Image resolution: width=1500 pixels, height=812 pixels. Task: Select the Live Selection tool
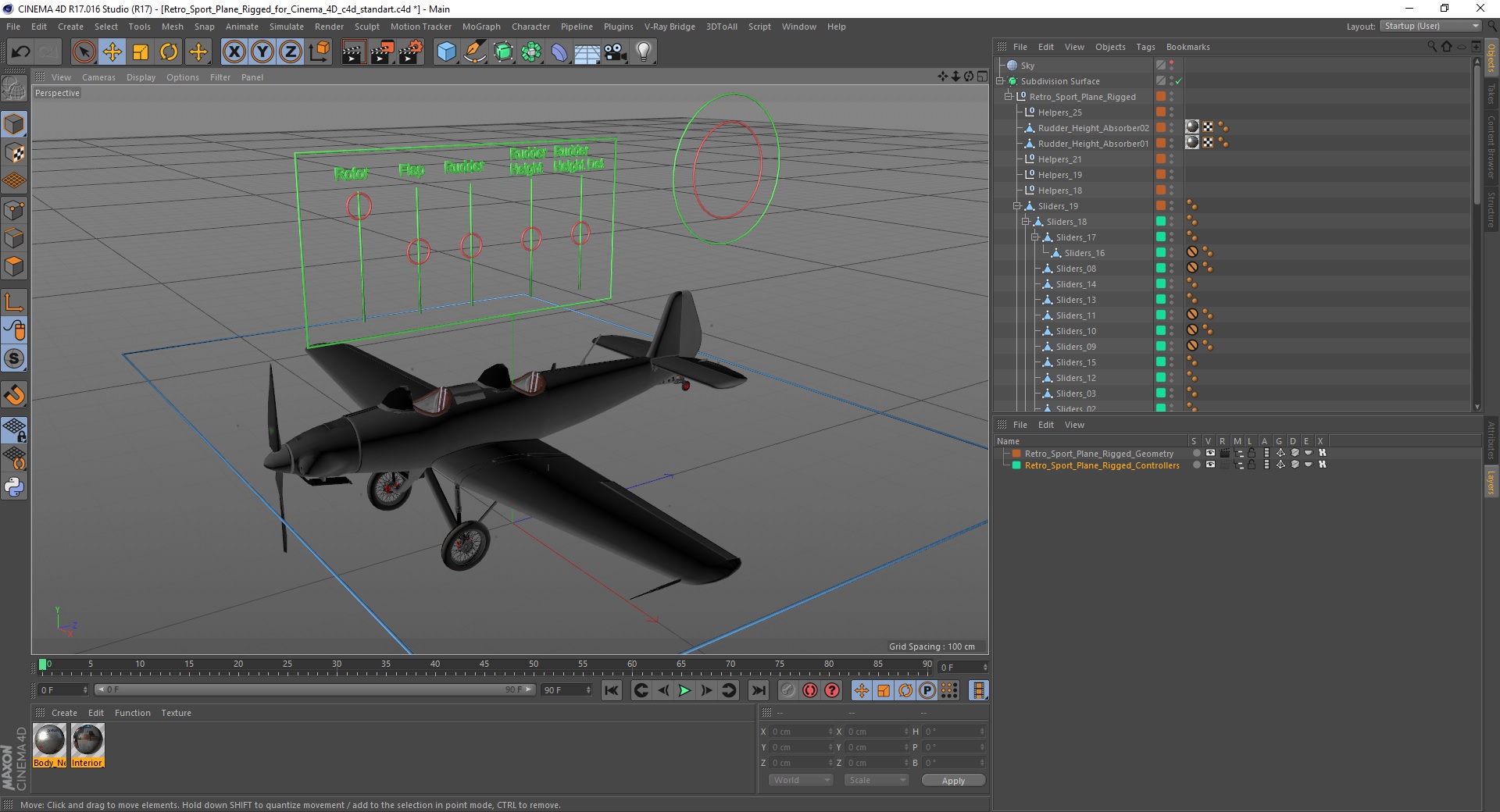pos(84,52)
